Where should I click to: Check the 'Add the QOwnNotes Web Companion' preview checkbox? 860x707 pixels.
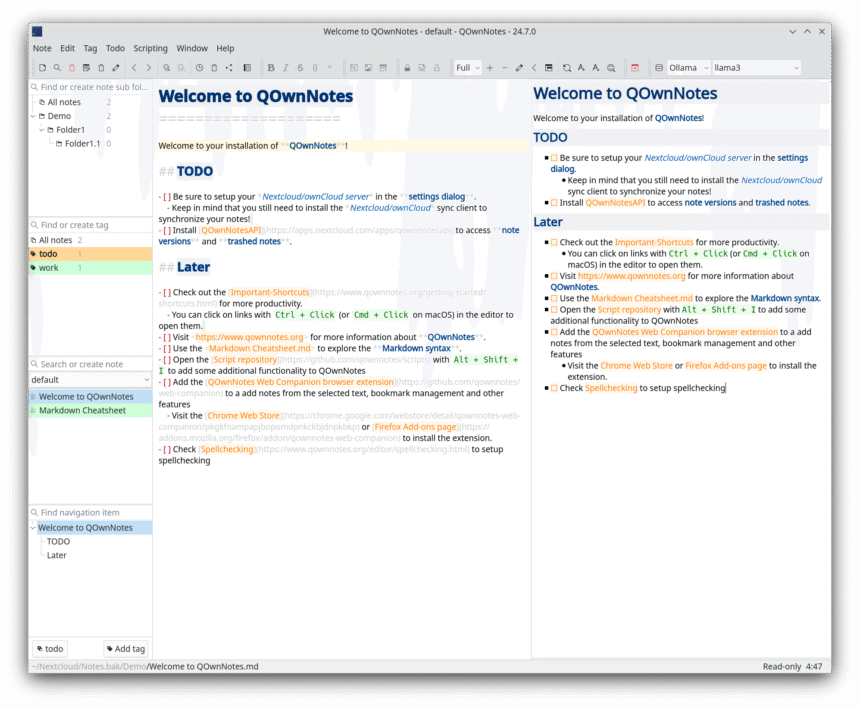pos(555,332)
